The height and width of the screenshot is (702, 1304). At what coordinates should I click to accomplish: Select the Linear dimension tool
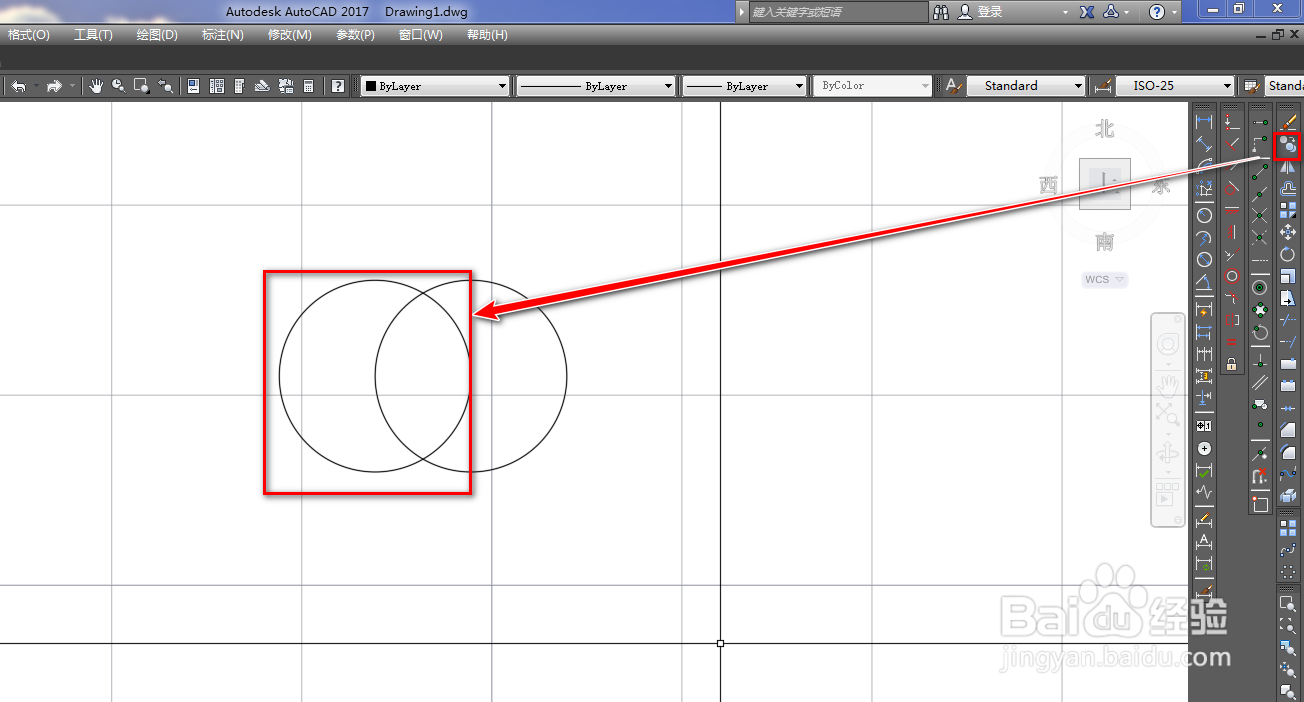pos(1204,120)
